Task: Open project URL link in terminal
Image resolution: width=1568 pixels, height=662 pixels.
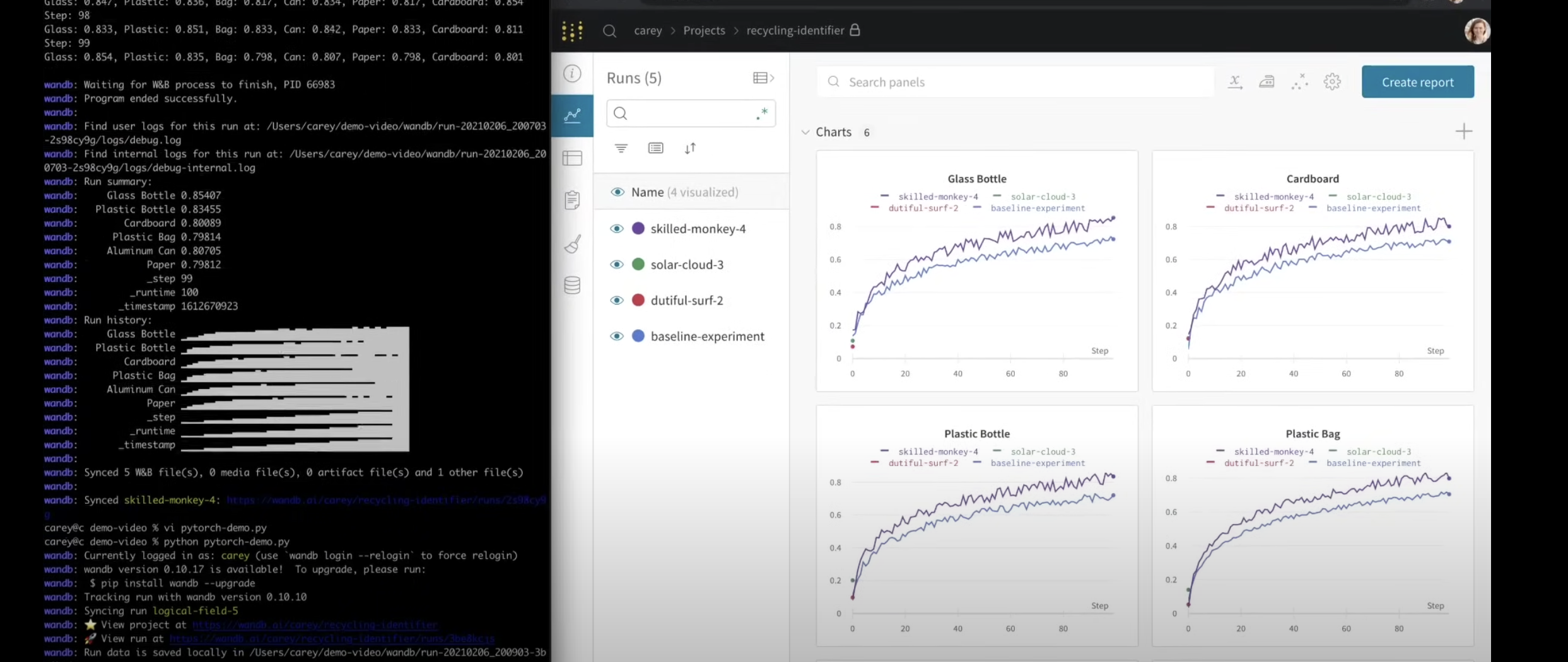Action: tap(315, 625)
